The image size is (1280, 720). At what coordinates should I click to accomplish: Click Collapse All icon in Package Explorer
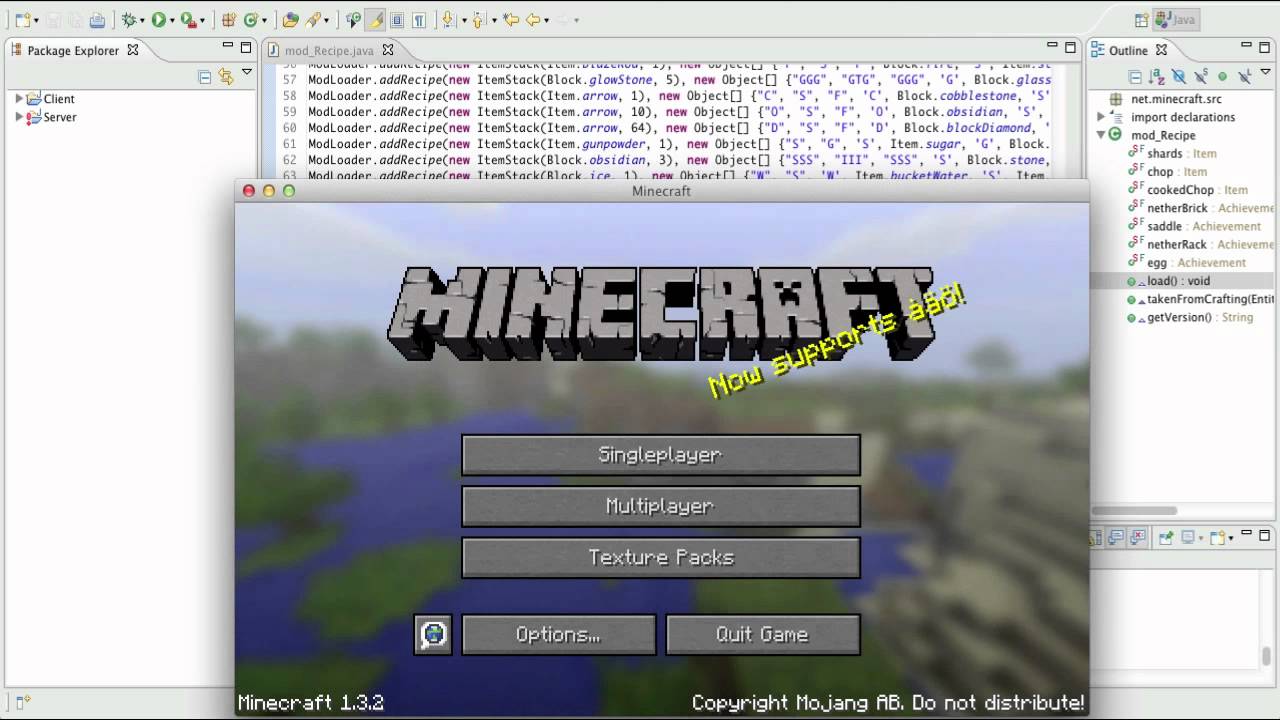[204, 77]
